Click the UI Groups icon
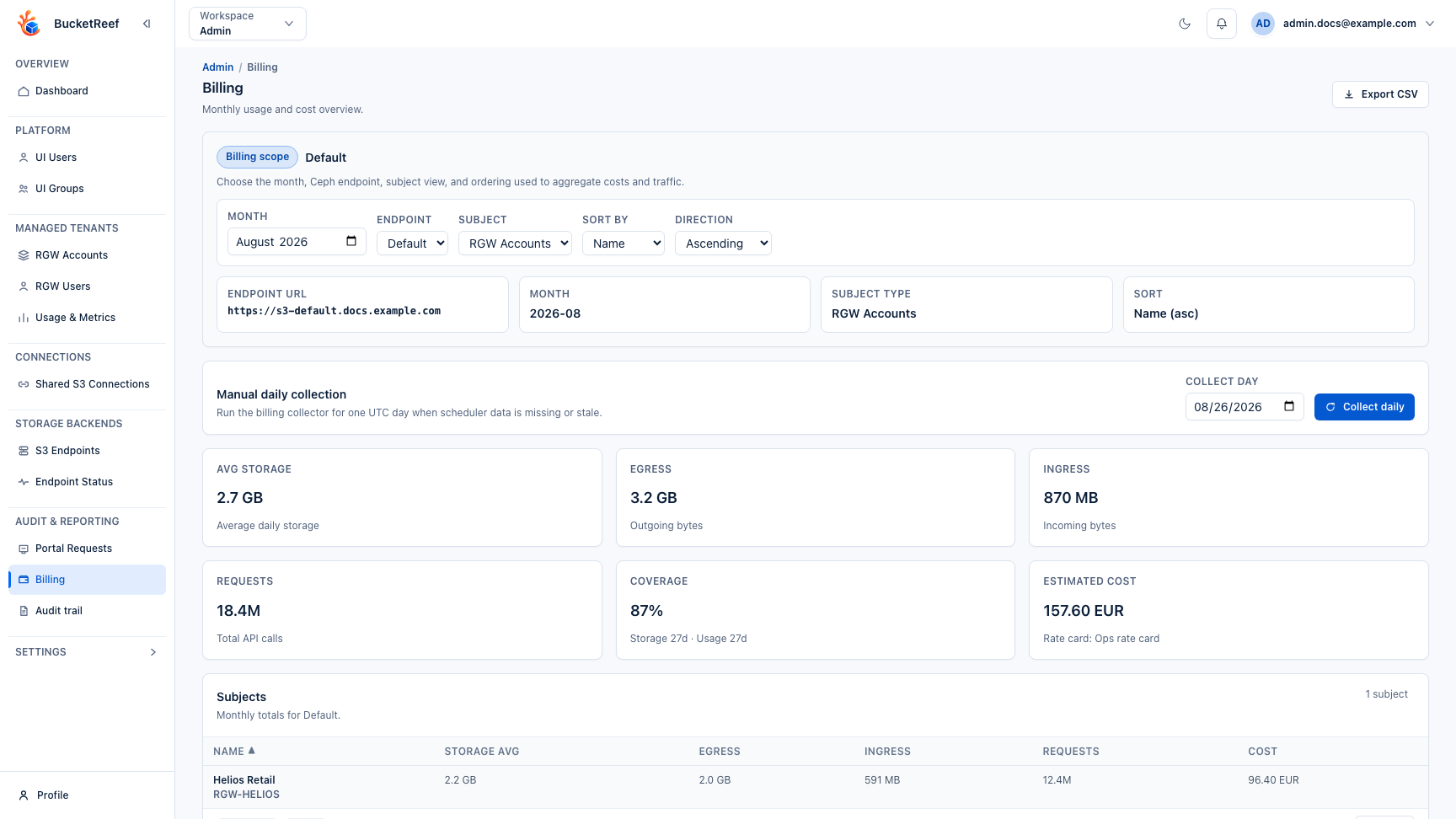 coord(24,189)
